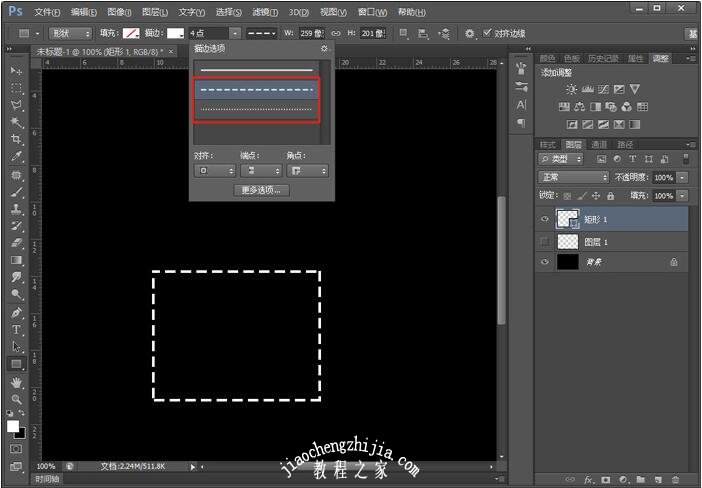Expand the 形状 tool mode dropdown
The width and height of the screenshot is (702, 488).
[70, 33]
